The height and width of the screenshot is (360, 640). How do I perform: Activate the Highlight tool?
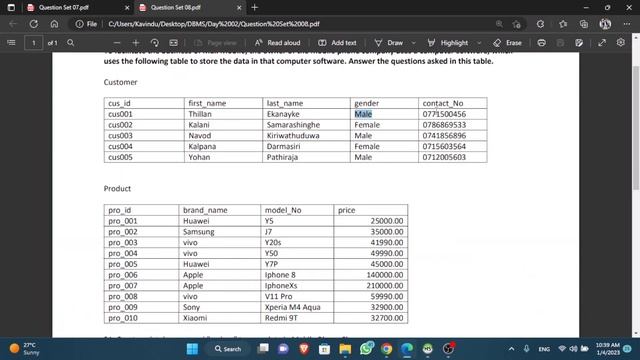tap(448, 43)
